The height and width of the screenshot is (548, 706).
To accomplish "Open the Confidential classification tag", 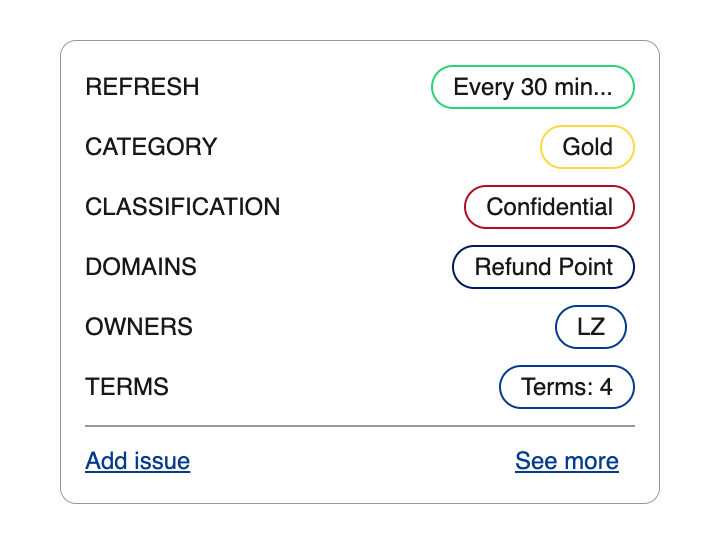I will (x=549, y=207).
